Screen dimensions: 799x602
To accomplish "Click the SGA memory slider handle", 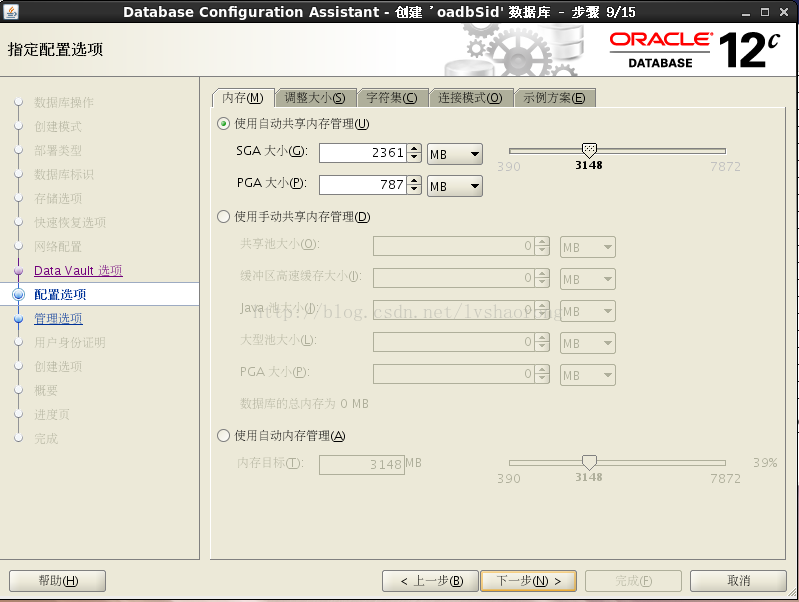I will [x=589, y=150].
